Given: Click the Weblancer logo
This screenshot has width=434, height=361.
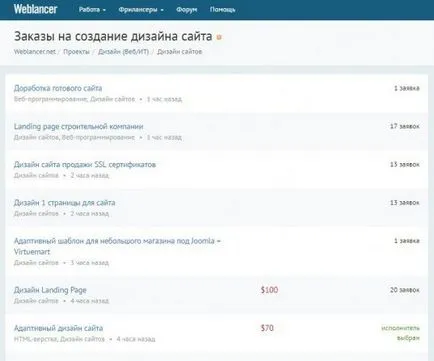Looking at the screenshot, I should tap(35, 9).
